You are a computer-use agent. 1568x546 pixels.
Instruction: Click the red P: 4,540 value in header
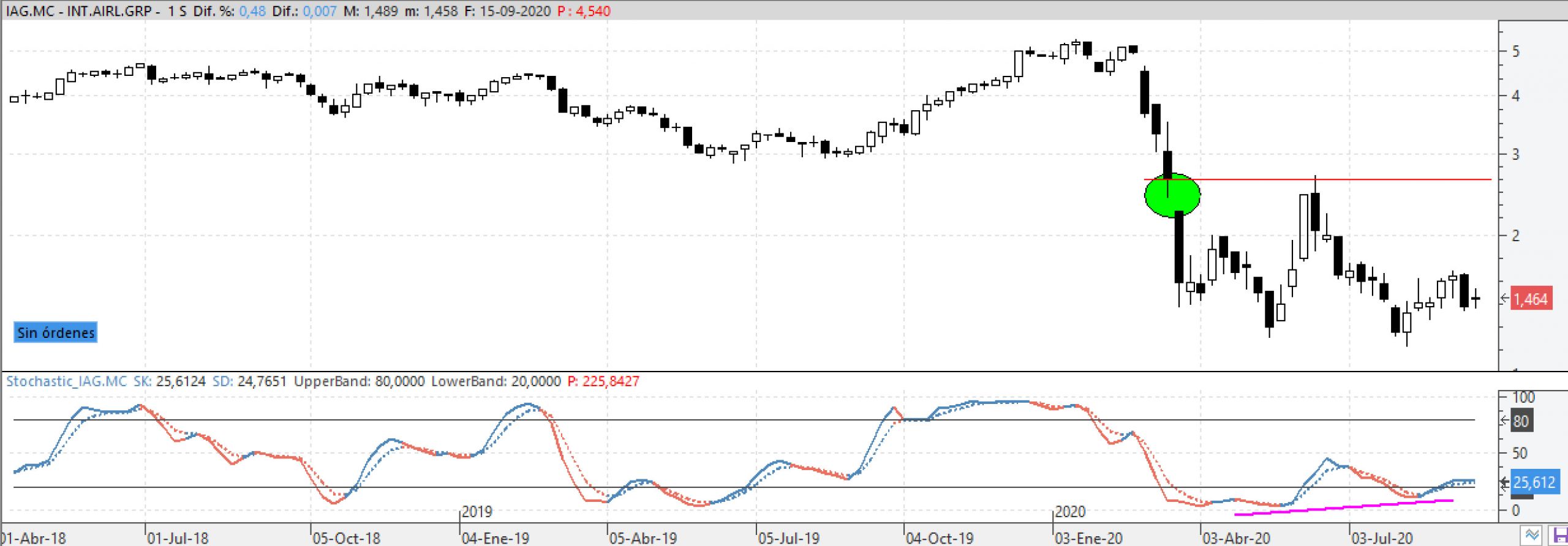[584, 11]
